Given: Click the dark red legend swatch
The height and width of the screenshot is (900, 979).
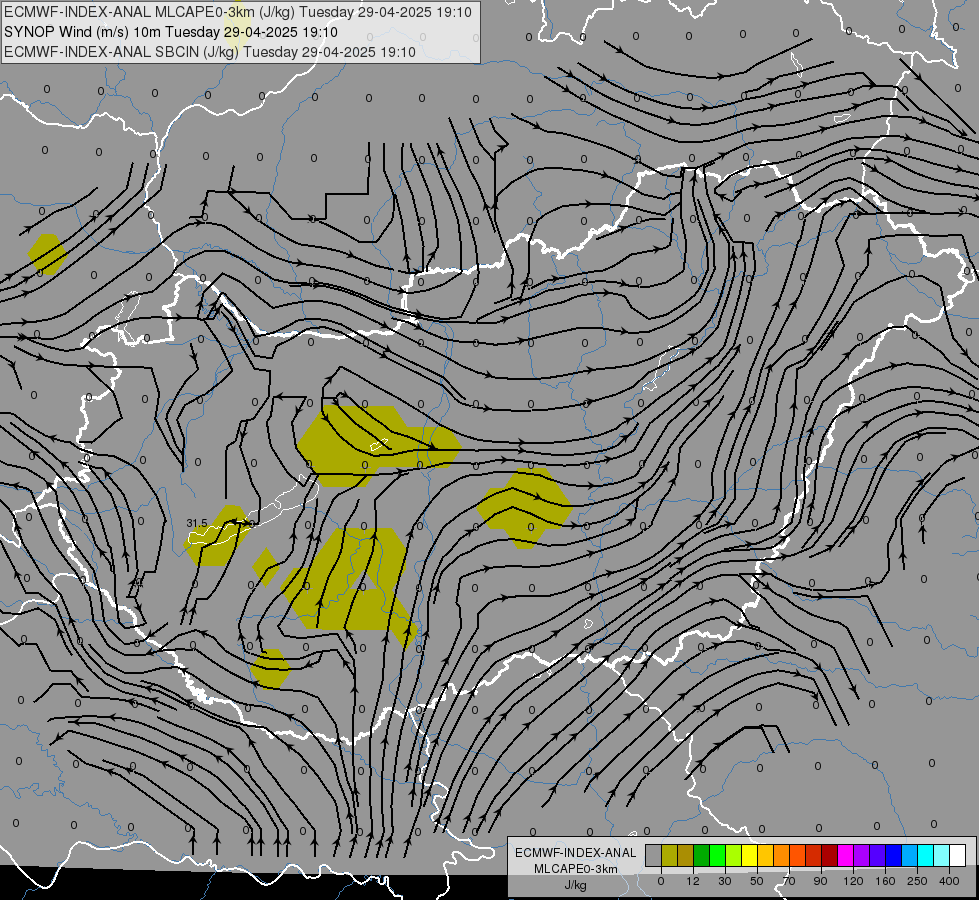Looking at the screenshot, I should click(x=830, y=855).
